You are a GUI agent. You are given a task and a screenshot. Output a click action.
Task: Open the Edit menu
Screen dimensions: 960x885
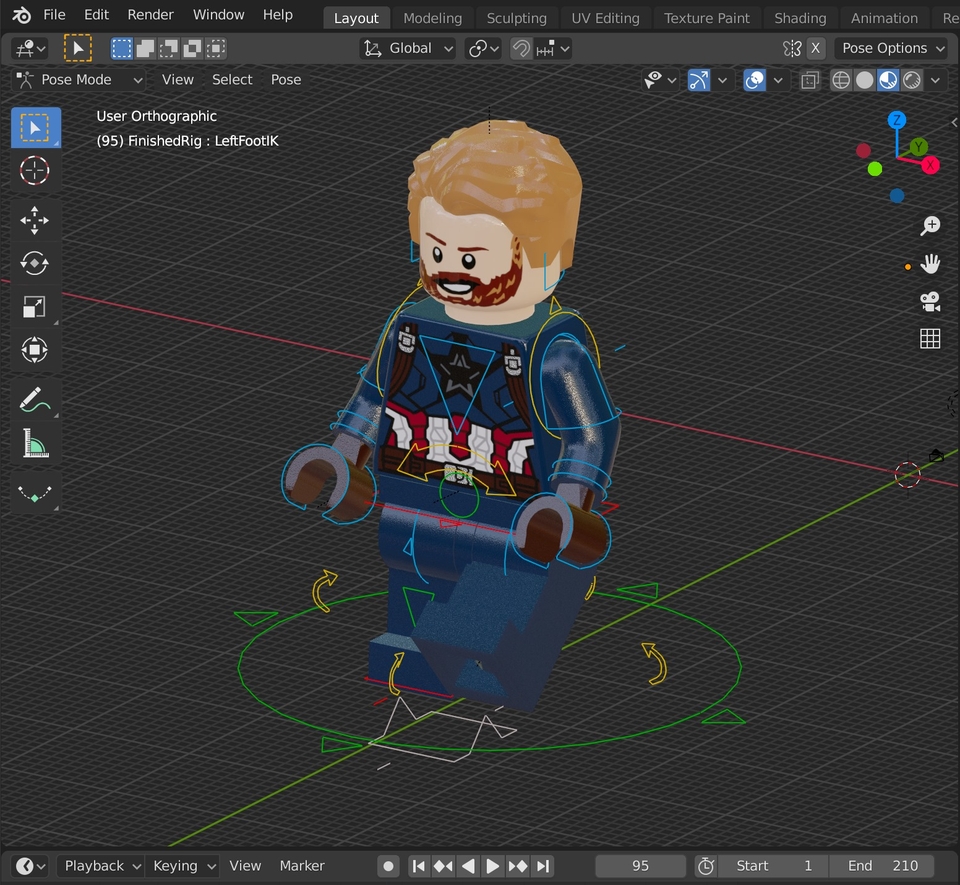click(x=97, y=15)
